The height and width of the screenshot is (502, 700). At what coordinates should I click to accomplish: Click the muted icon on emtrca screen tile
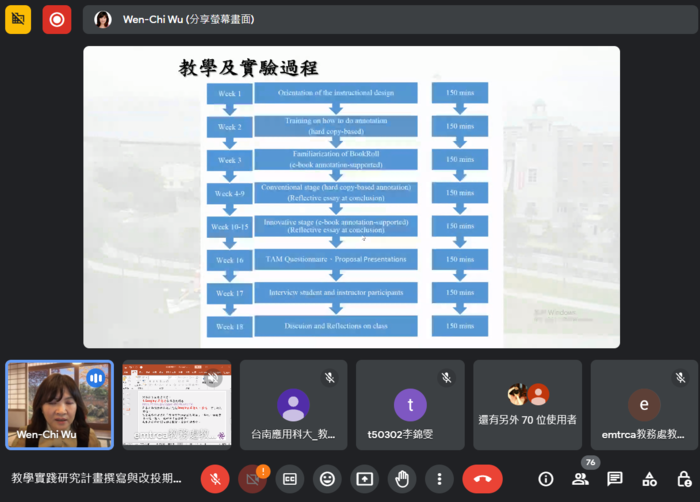[x=213, y=378]
